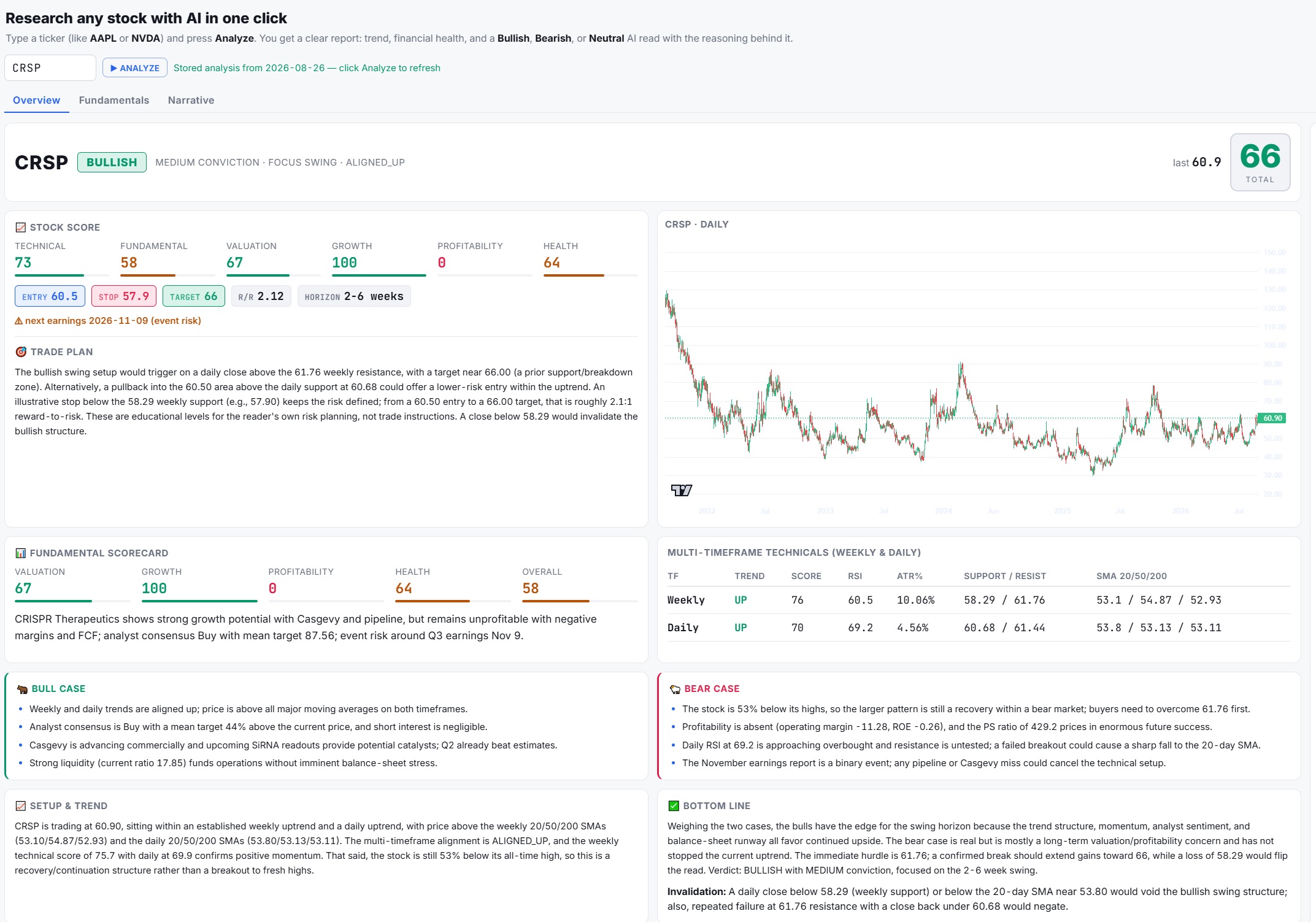Click the Stock Score chart icon
Viewport: 1316px width, 922px height.
click(20, 228)
